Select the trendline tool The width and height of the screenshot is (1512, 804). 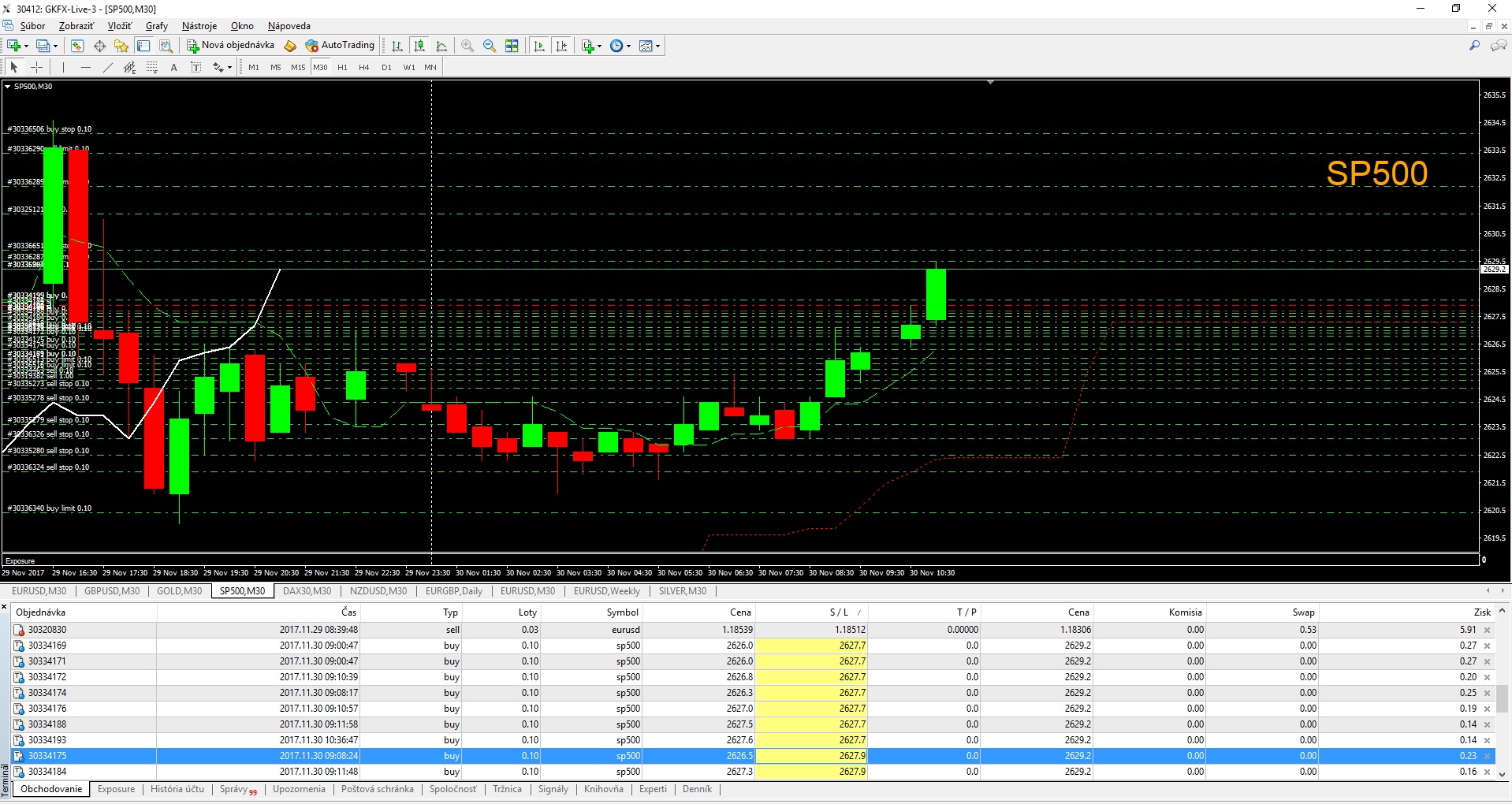(108, 67)
